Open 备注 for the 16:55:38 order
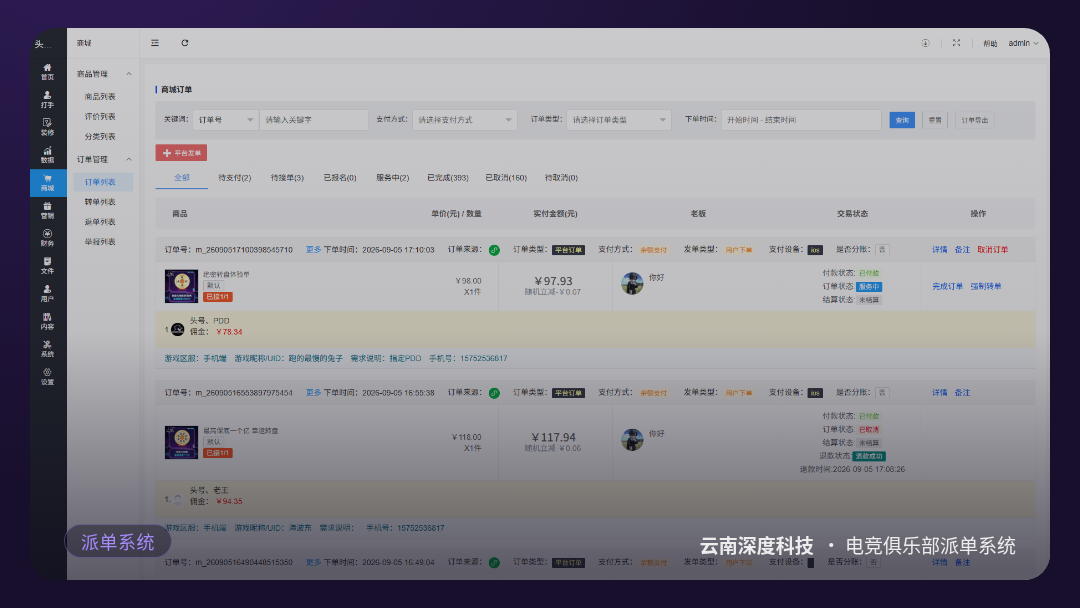This screenshot has height=608, width=1080. tap(962, 392)
